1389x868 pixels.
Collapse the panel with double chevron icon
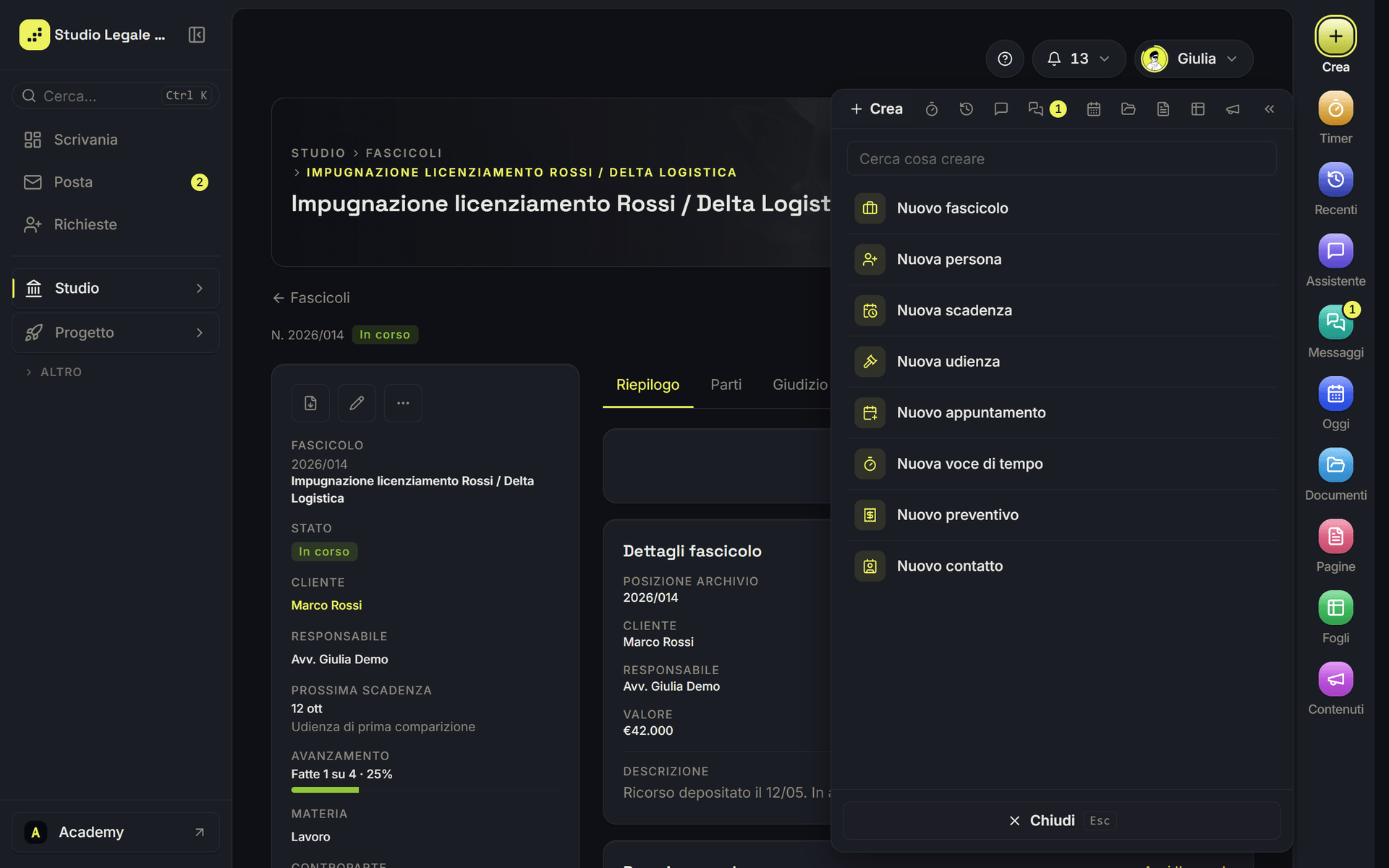pos(1270,109)
